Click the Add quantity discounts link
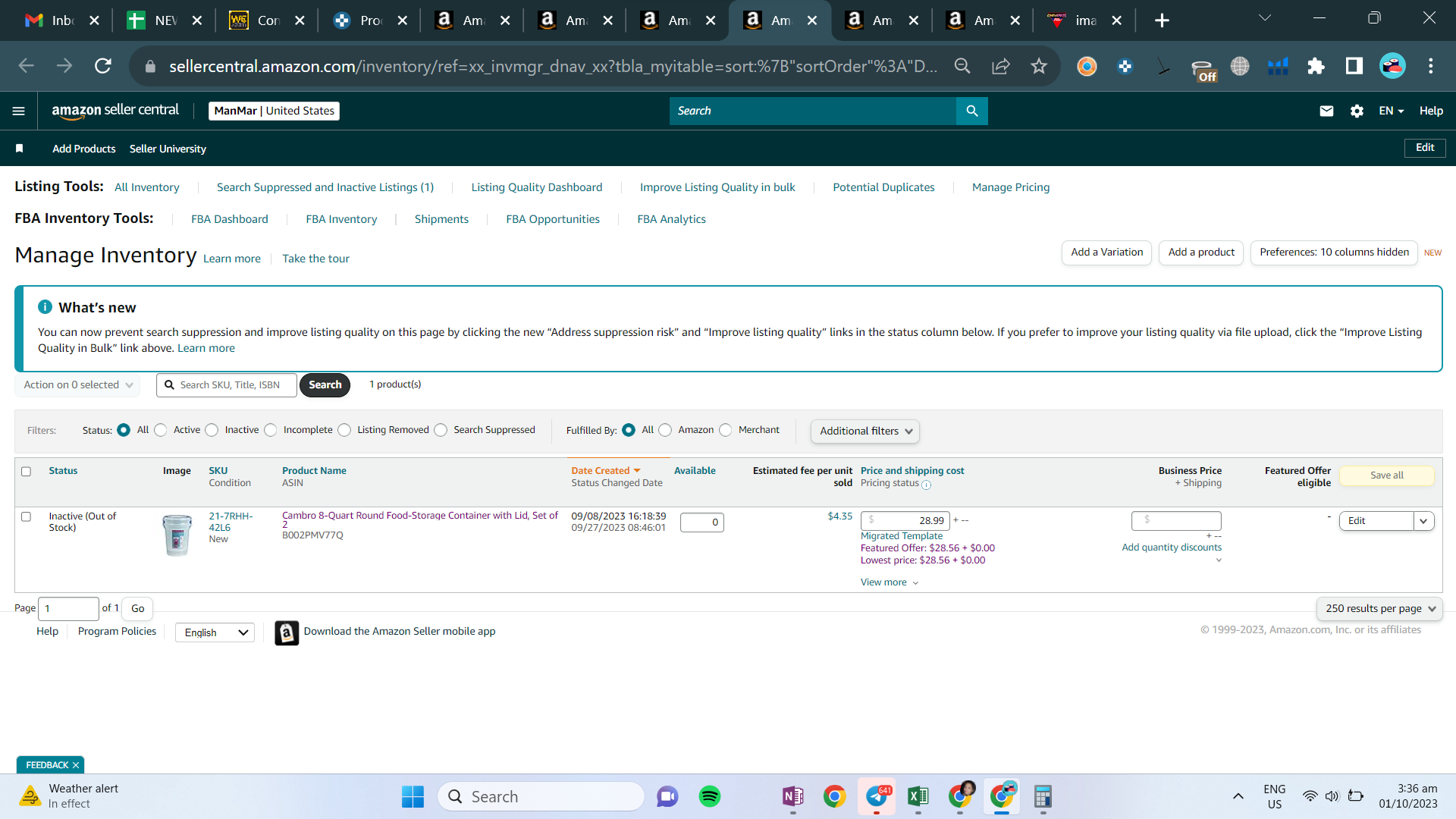1456x819 pixels. 1172,548
